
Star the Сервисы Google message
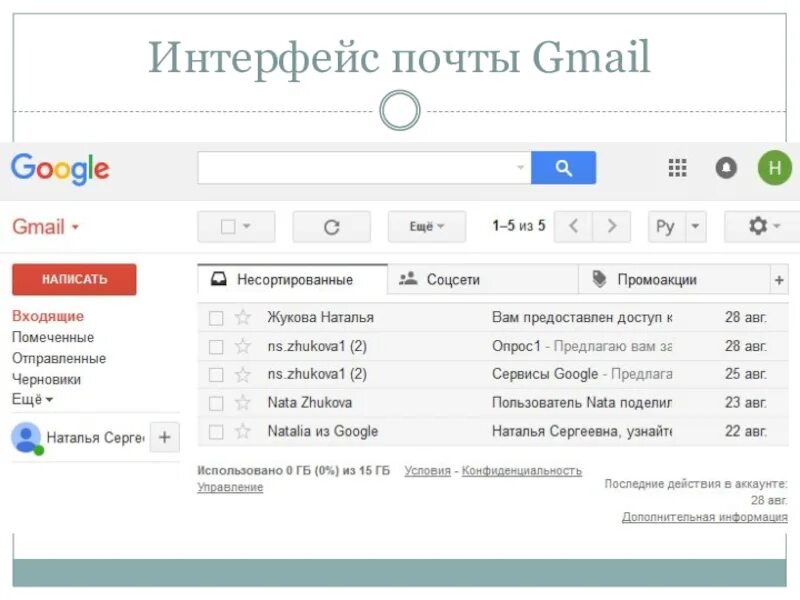point(243,374)
